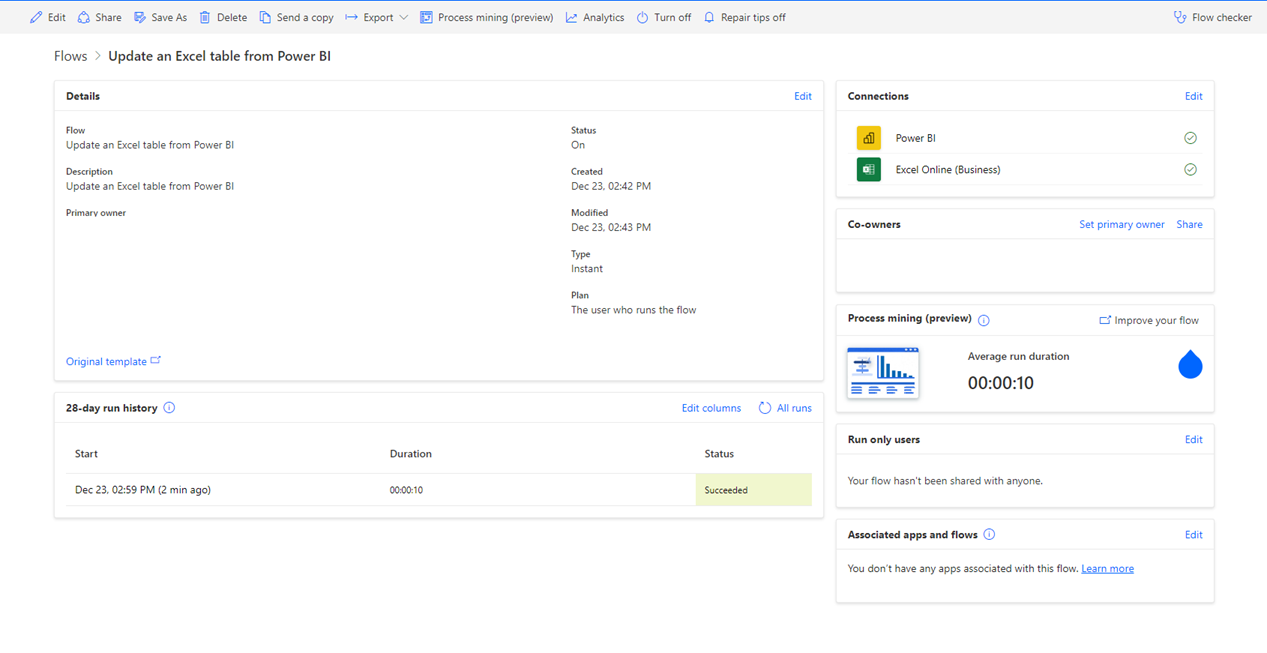1267x653 pixels.
Task: Edit the Details section
Action: click(803, 96)
